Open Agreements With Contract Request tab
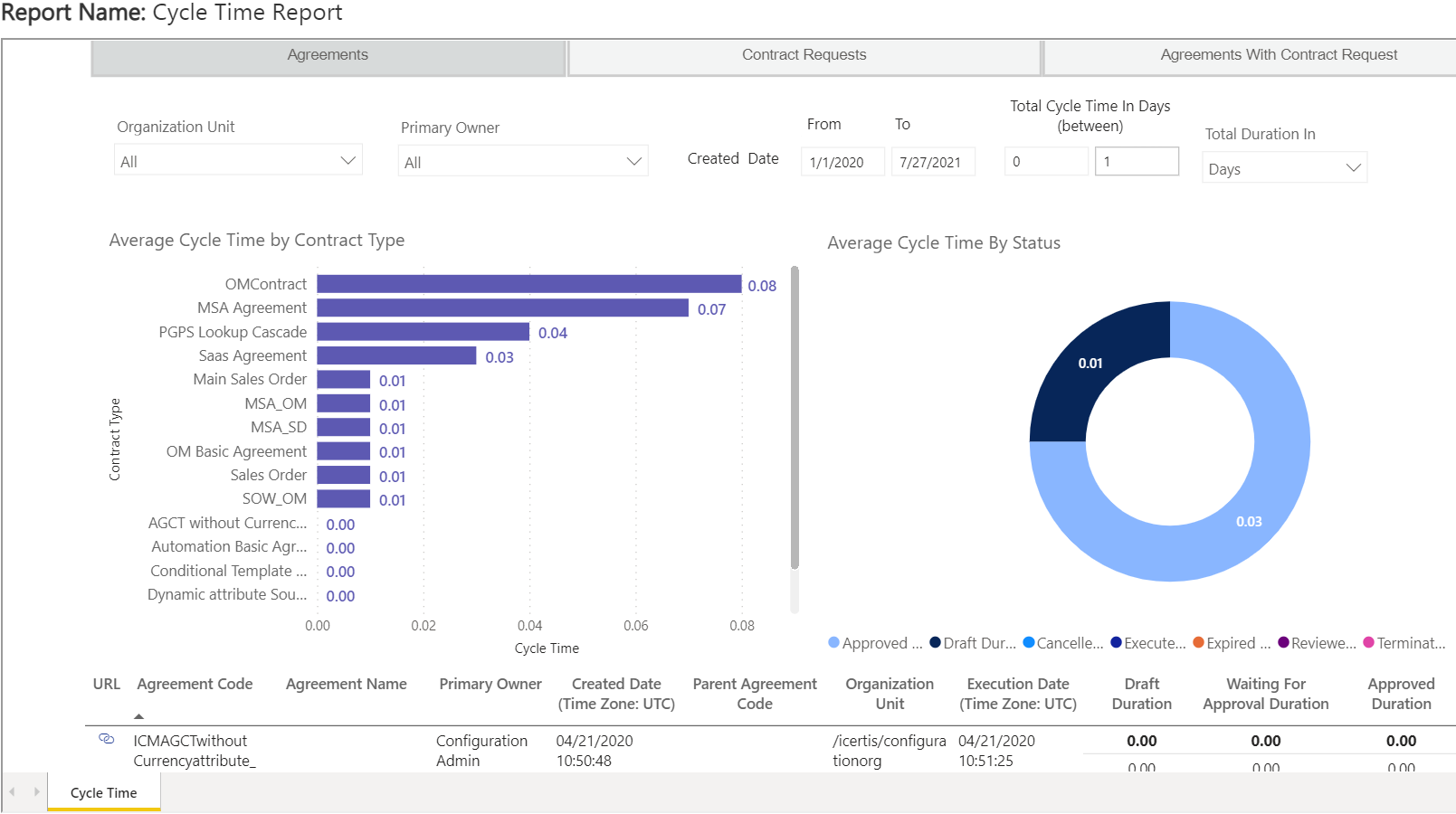The height and width of the screenshot is (814, 1456). (x=1278, y=55)
